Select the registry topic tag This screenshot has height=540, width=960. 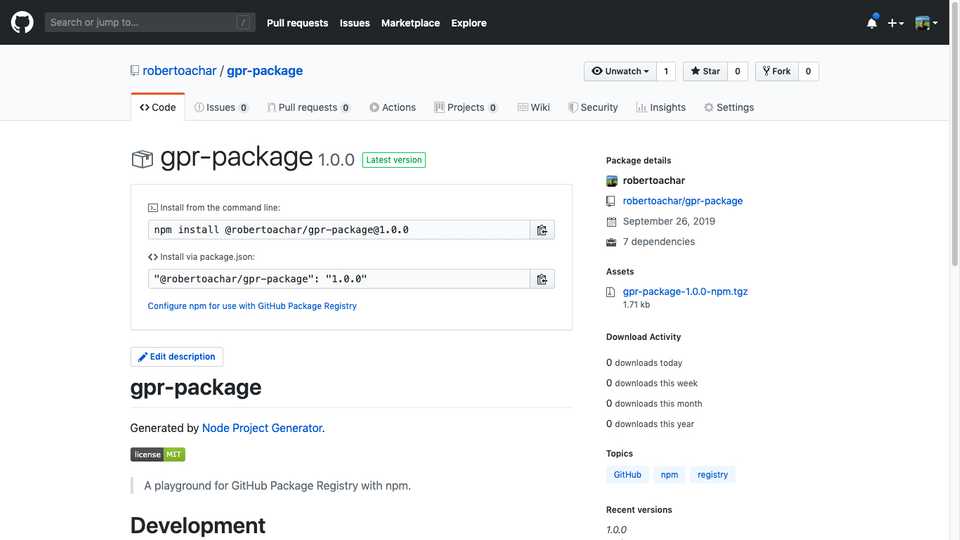pos(713,474)
